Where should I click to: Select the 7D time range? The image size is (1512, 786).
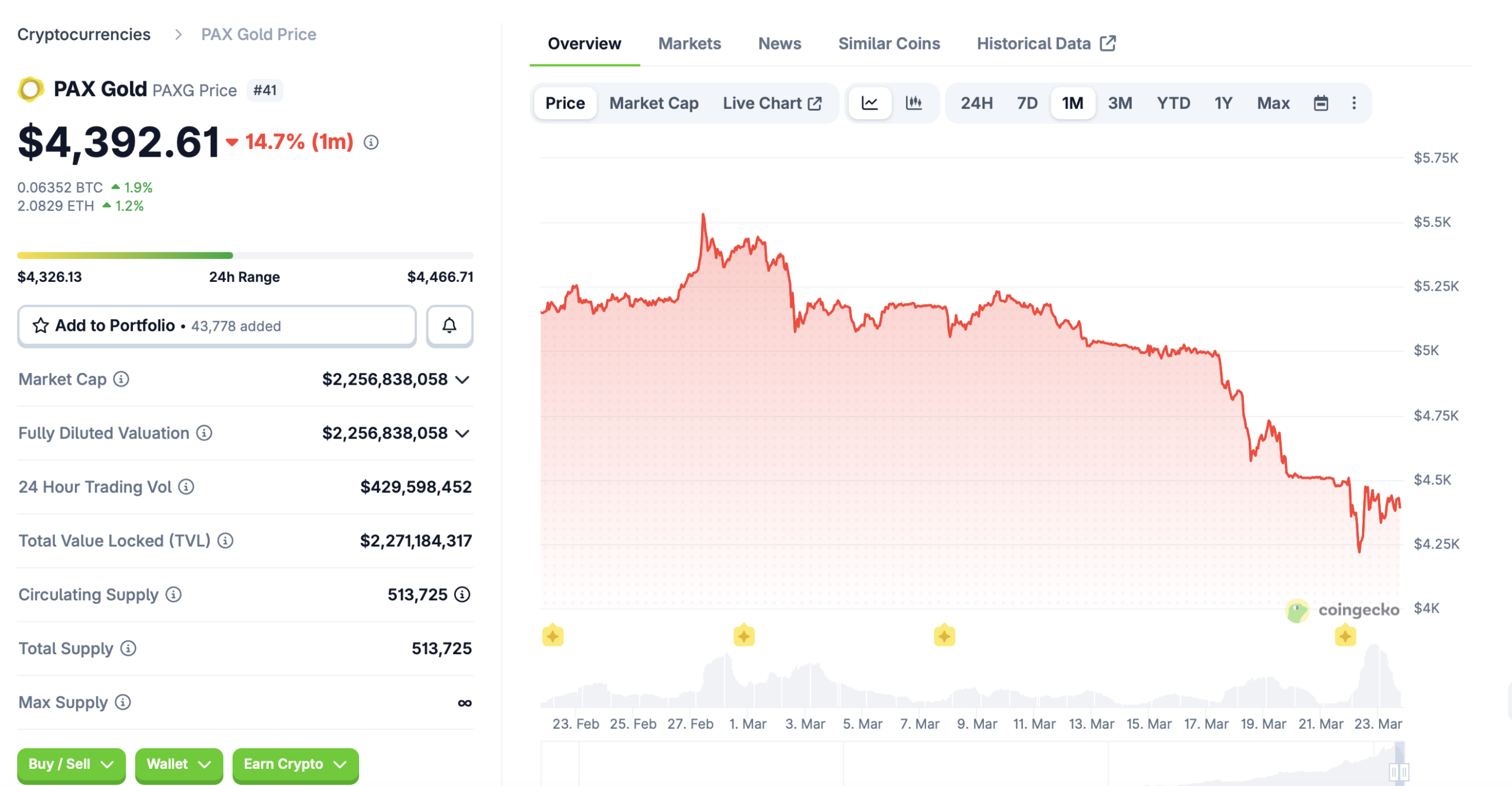pyautogui.click(x=1027, y=102)
